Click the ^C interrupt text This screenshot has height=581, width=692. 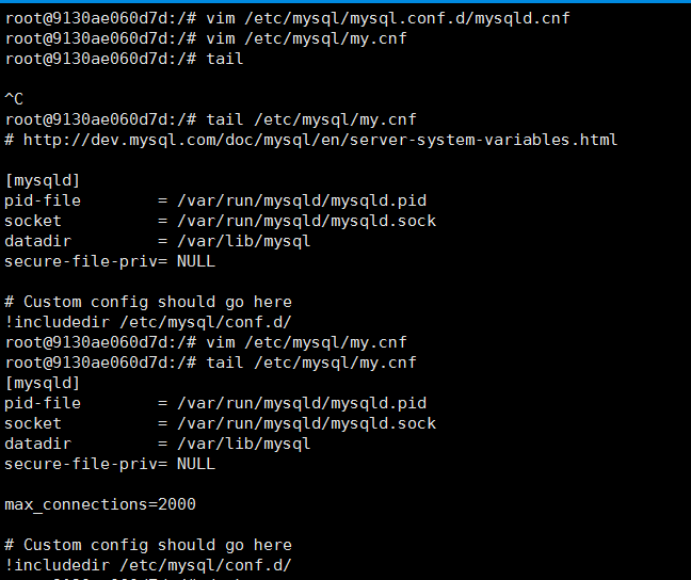point(14,99)
